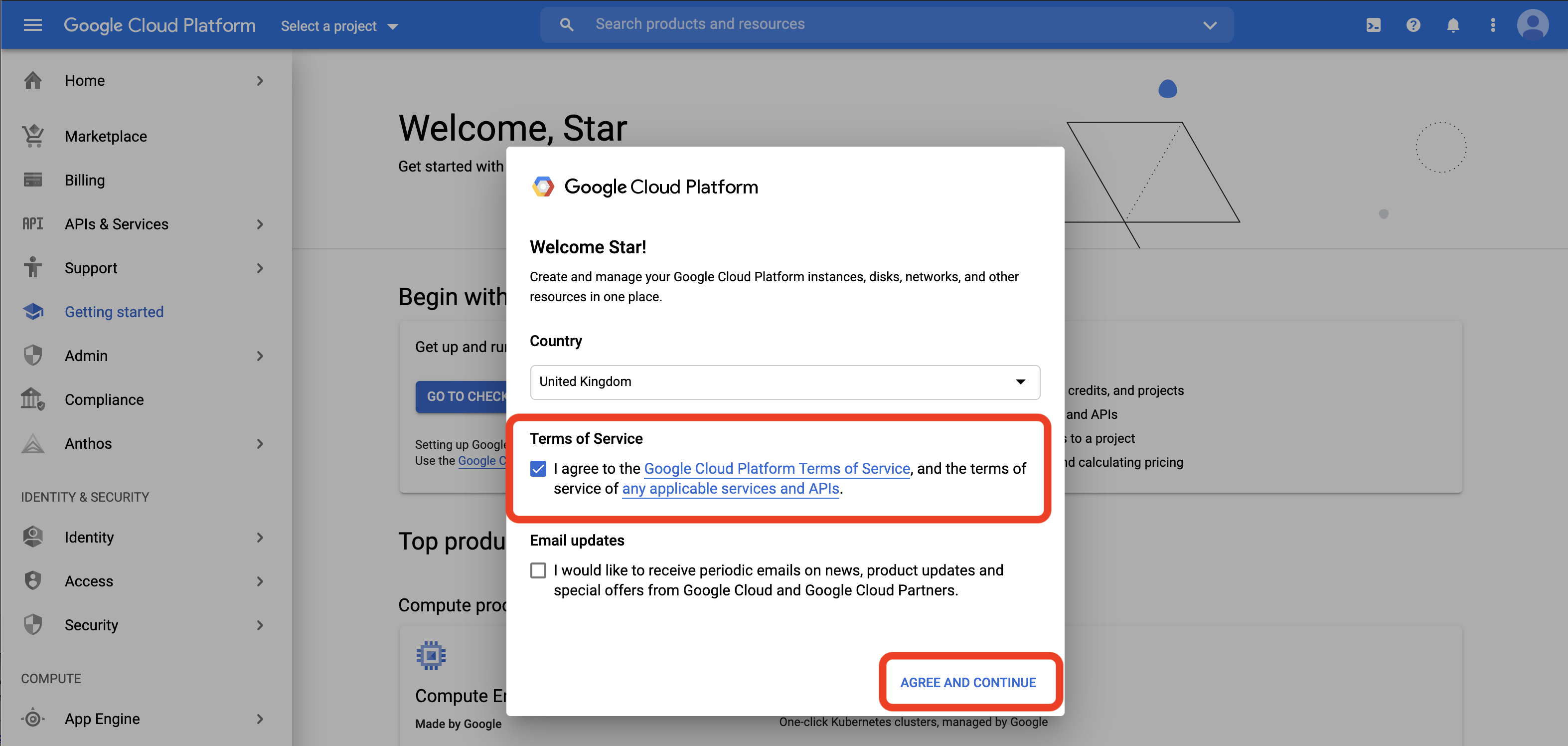Screen dimensions: 1568x746
Task: Expand the Anthos submenu chevron
Action: coord(260,443)
